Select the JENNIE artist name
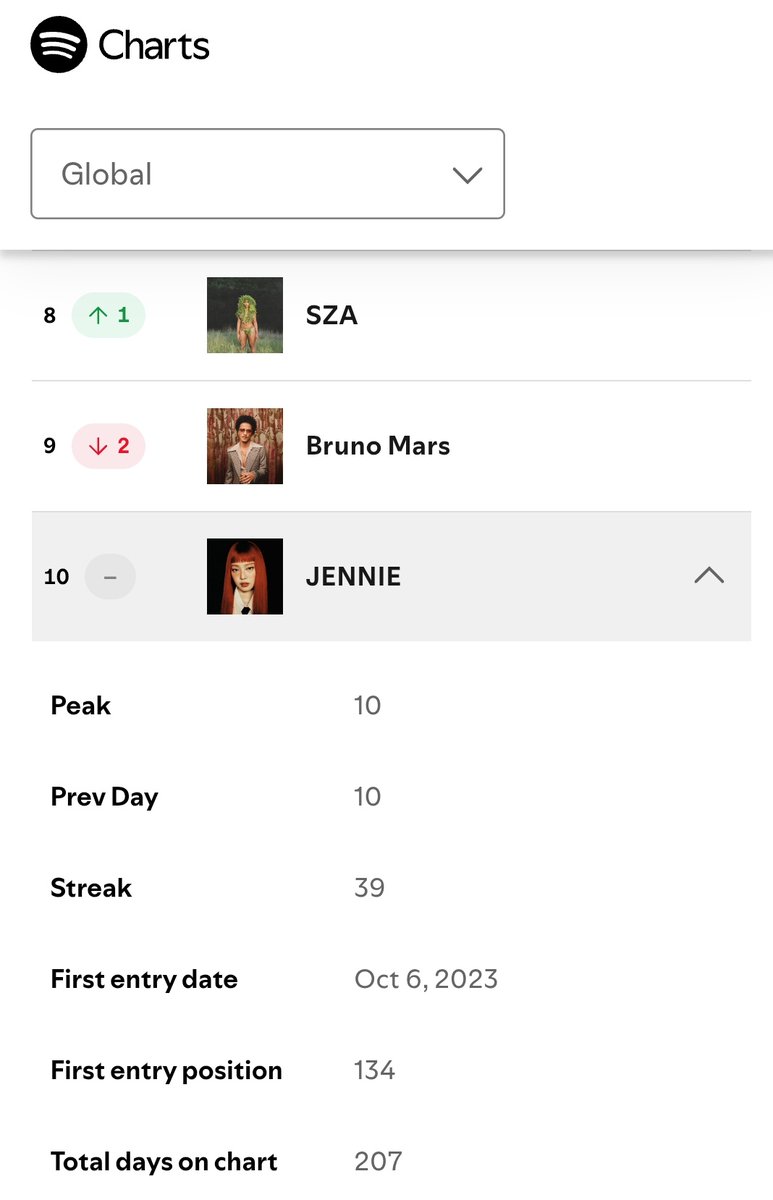Screen dimensions: 773x1200 click(354, 577)
